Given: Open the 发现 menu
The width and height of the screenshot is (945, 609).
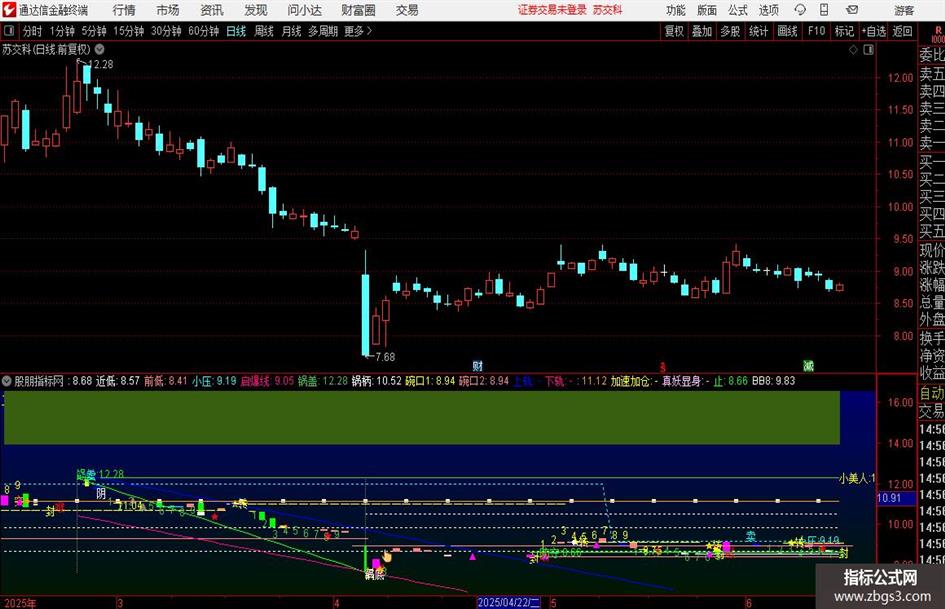Looking at the screenshot, I should (x=256, y=10).
